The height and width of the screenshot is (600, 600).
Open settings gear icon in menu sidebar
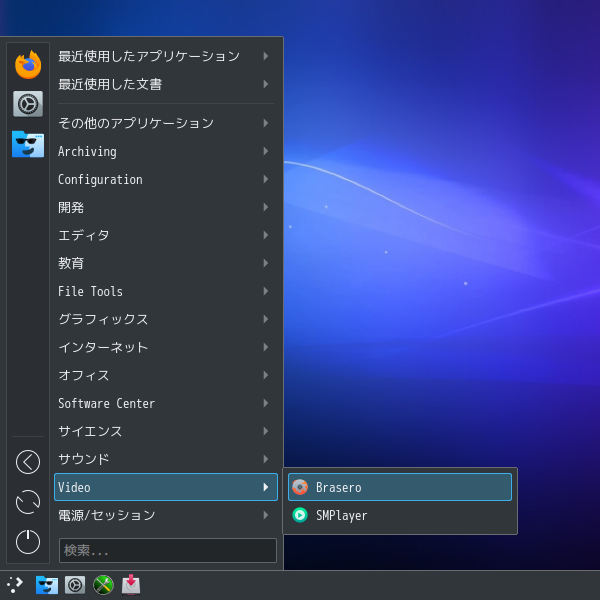[28, 104]
